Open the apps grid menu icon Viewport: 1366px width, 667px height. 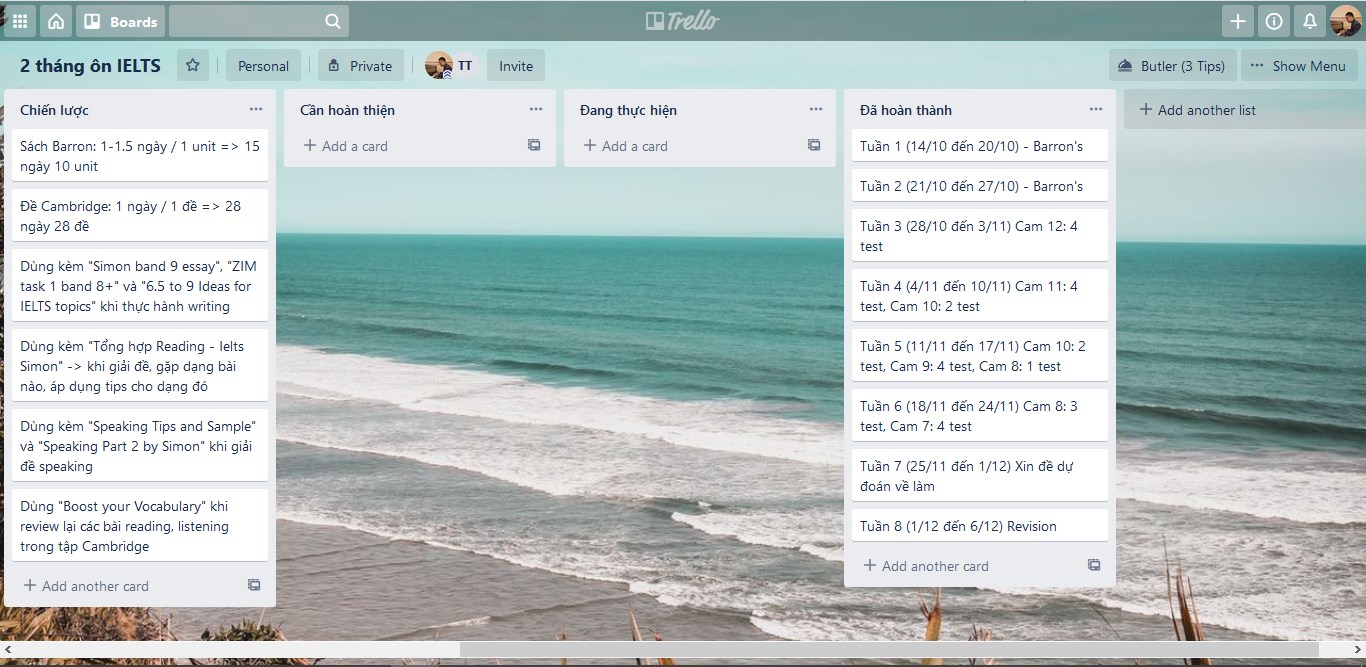point(20,21)
